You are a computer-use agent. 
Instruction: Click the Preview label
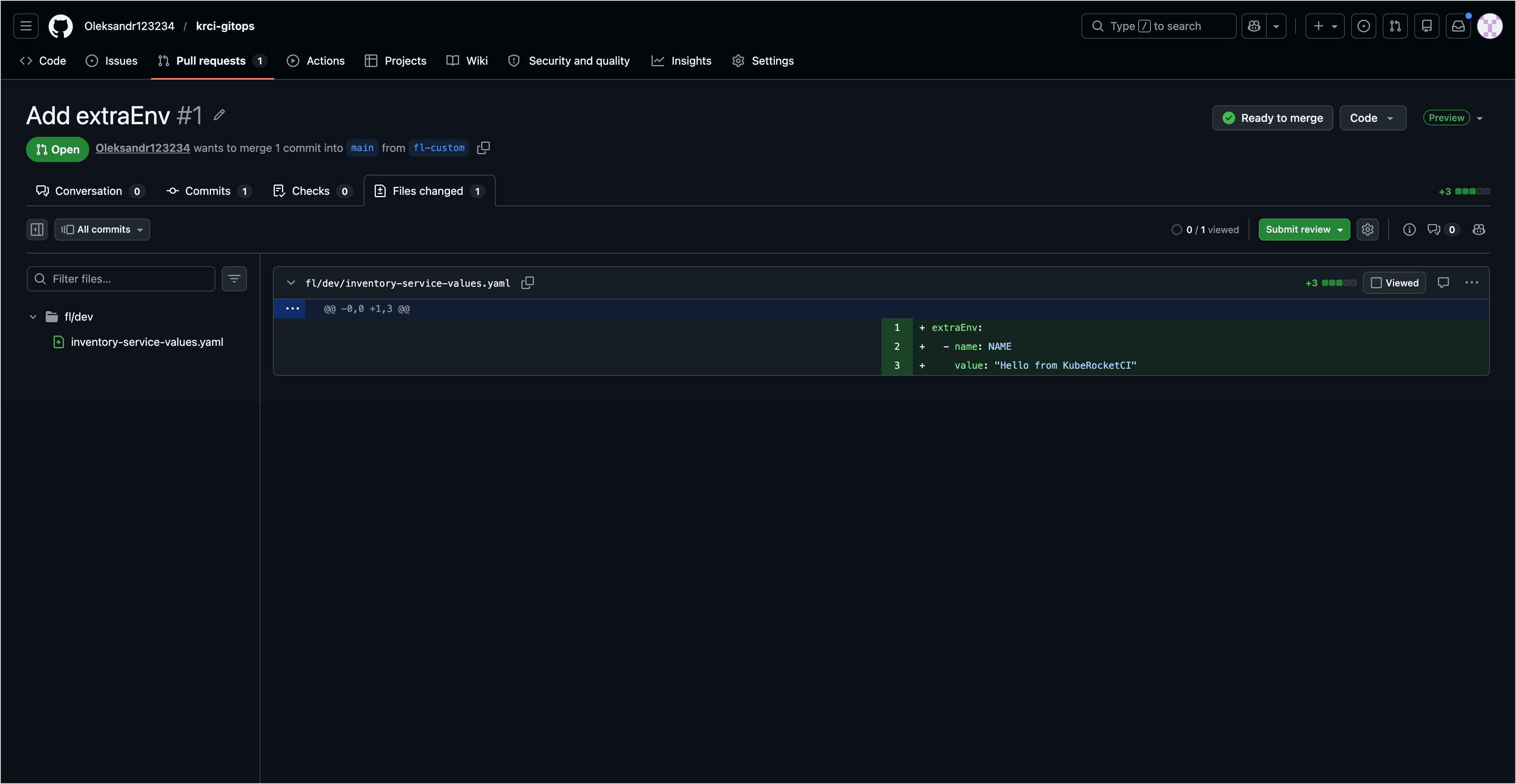[x=1446, y=118]
